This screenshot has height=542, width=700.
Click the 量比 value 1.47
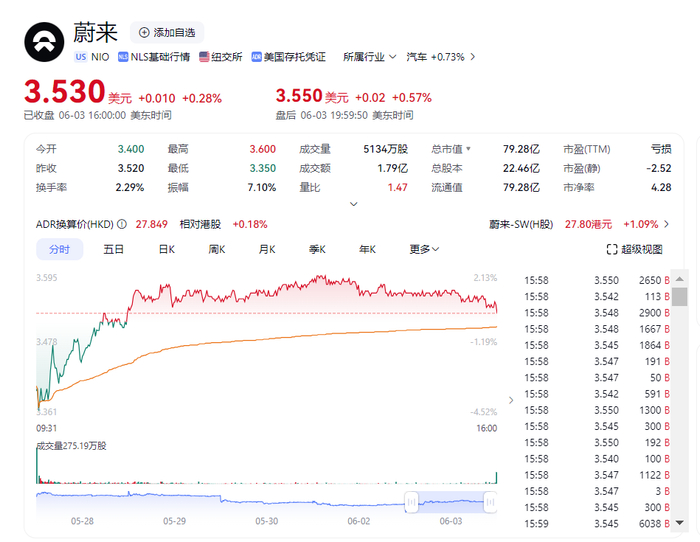click(397, 188)
